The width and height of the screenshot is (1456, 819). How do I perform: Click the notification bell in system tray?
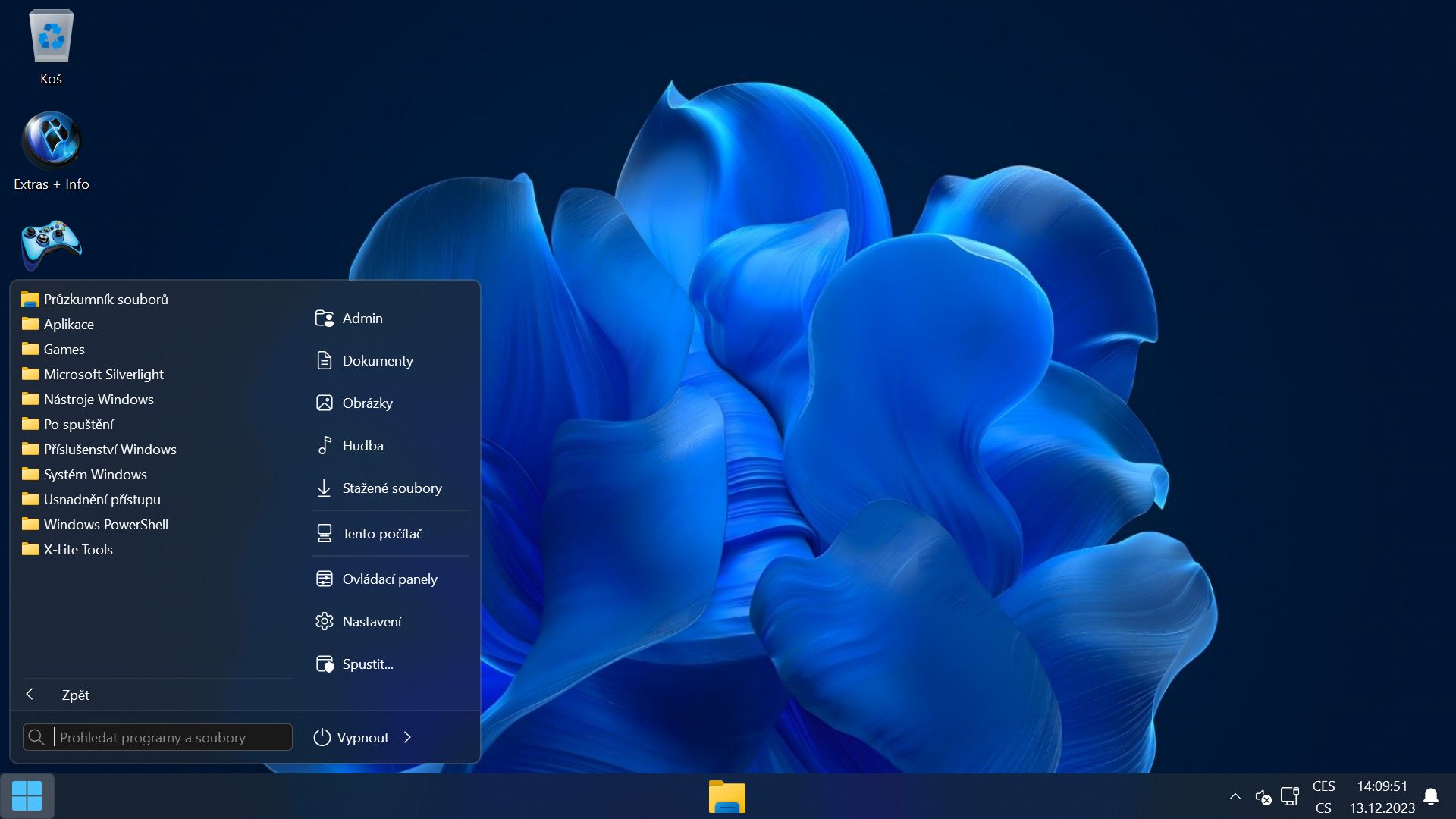[1430, 796]
